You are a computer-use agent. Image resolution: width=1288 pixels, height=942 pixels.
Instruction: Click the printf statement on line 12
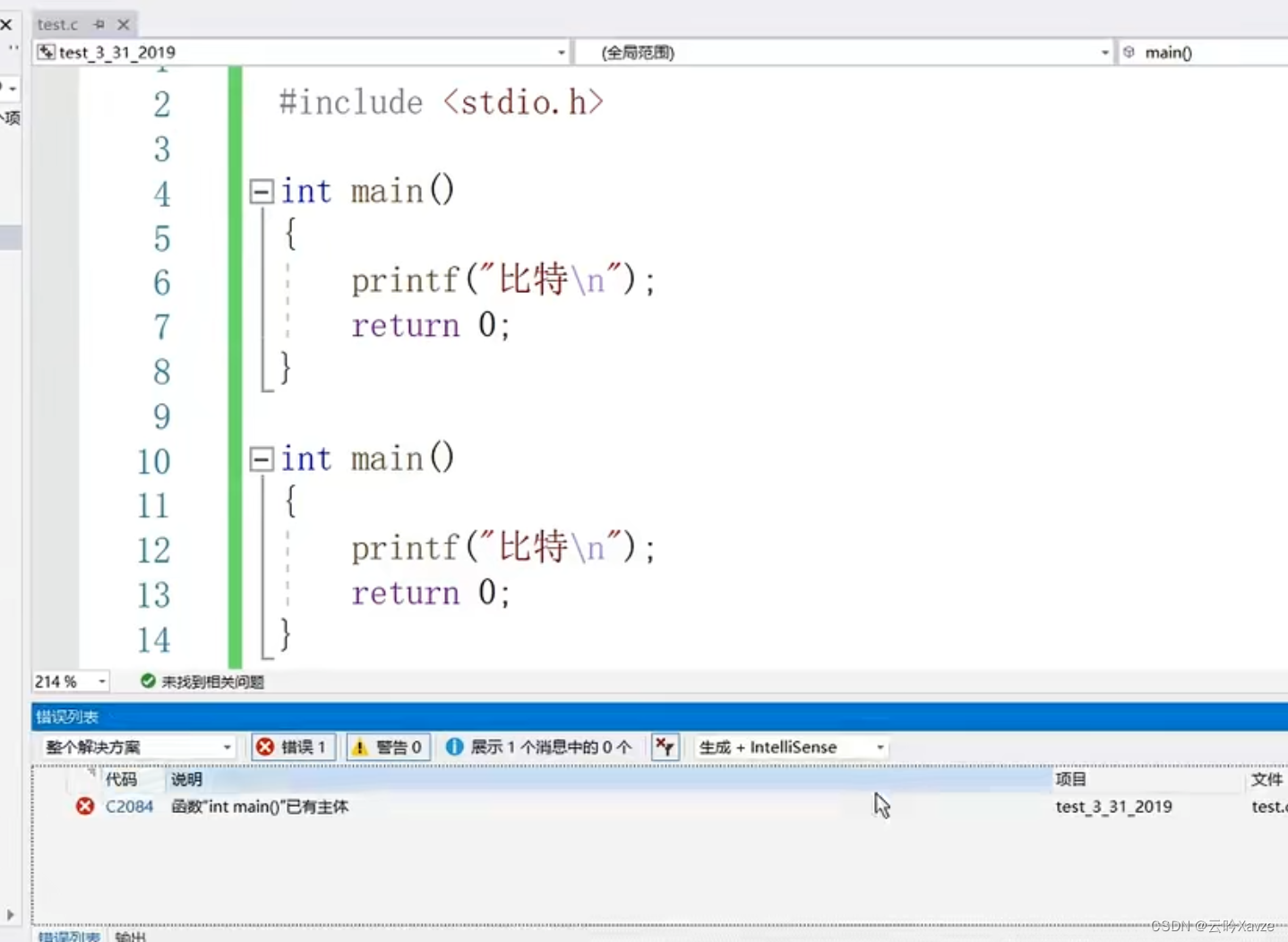pos(503,548)
